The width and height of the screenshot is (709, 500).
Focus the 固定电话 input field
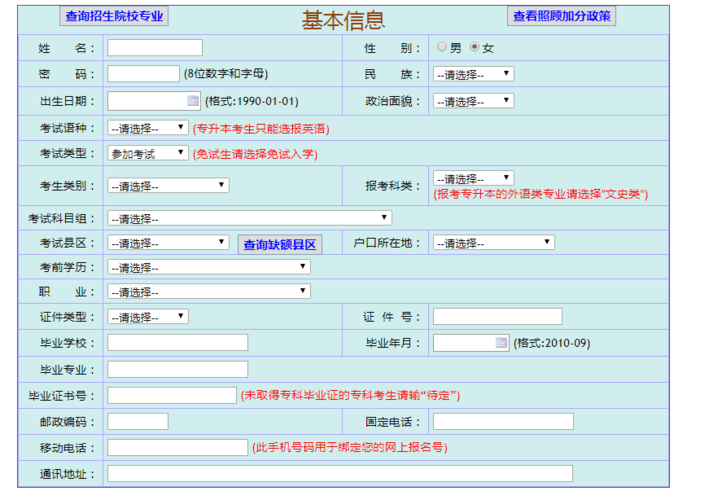click(x=503, y=421)
